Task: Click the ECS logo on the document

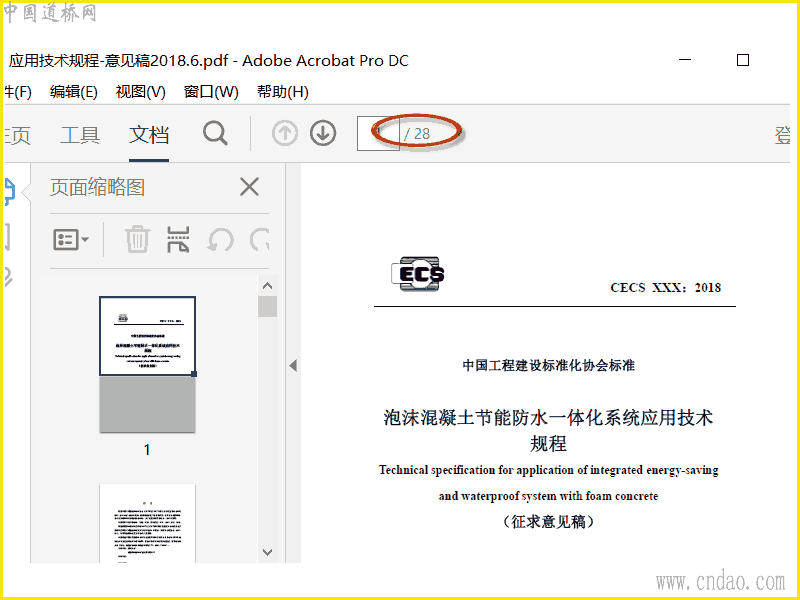Action: 418,274
